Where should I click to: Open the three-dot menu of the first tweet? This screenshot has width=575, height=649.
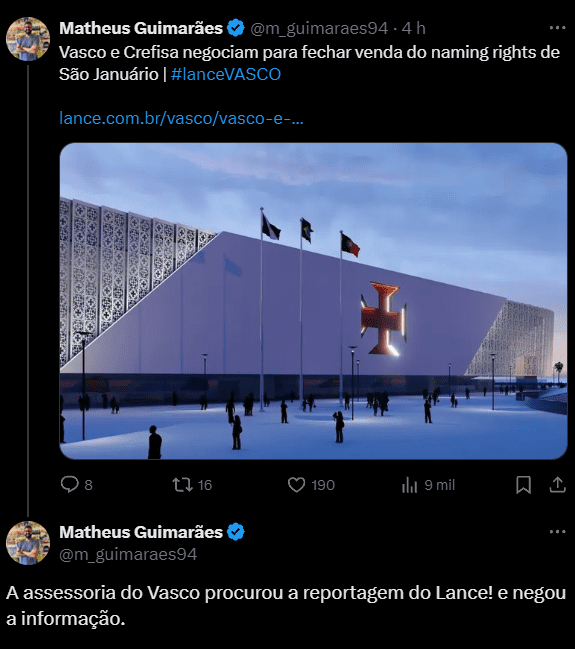557,28
